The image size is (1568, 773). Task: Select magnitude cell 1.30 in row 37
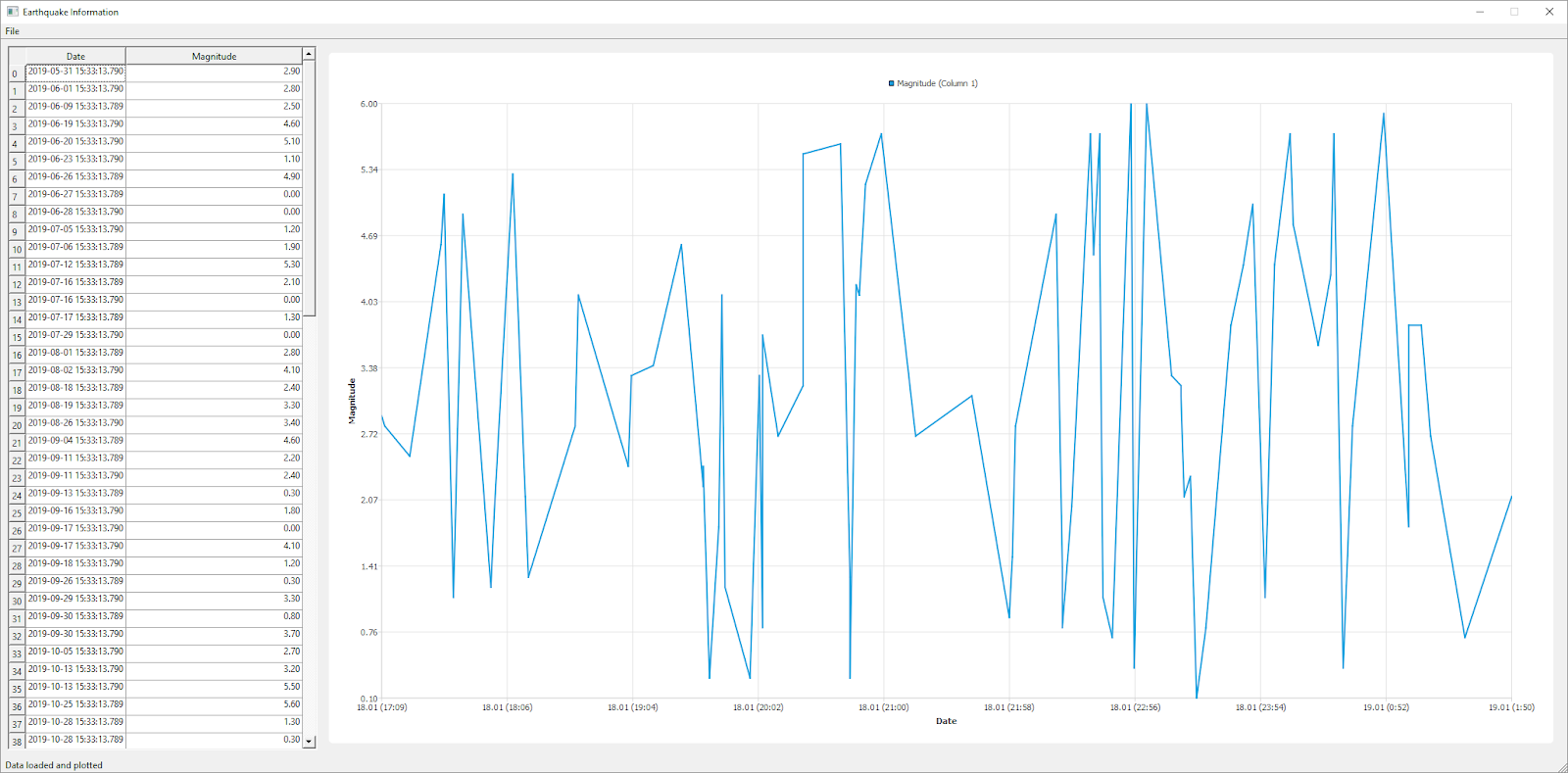click(x=214, y=722)
